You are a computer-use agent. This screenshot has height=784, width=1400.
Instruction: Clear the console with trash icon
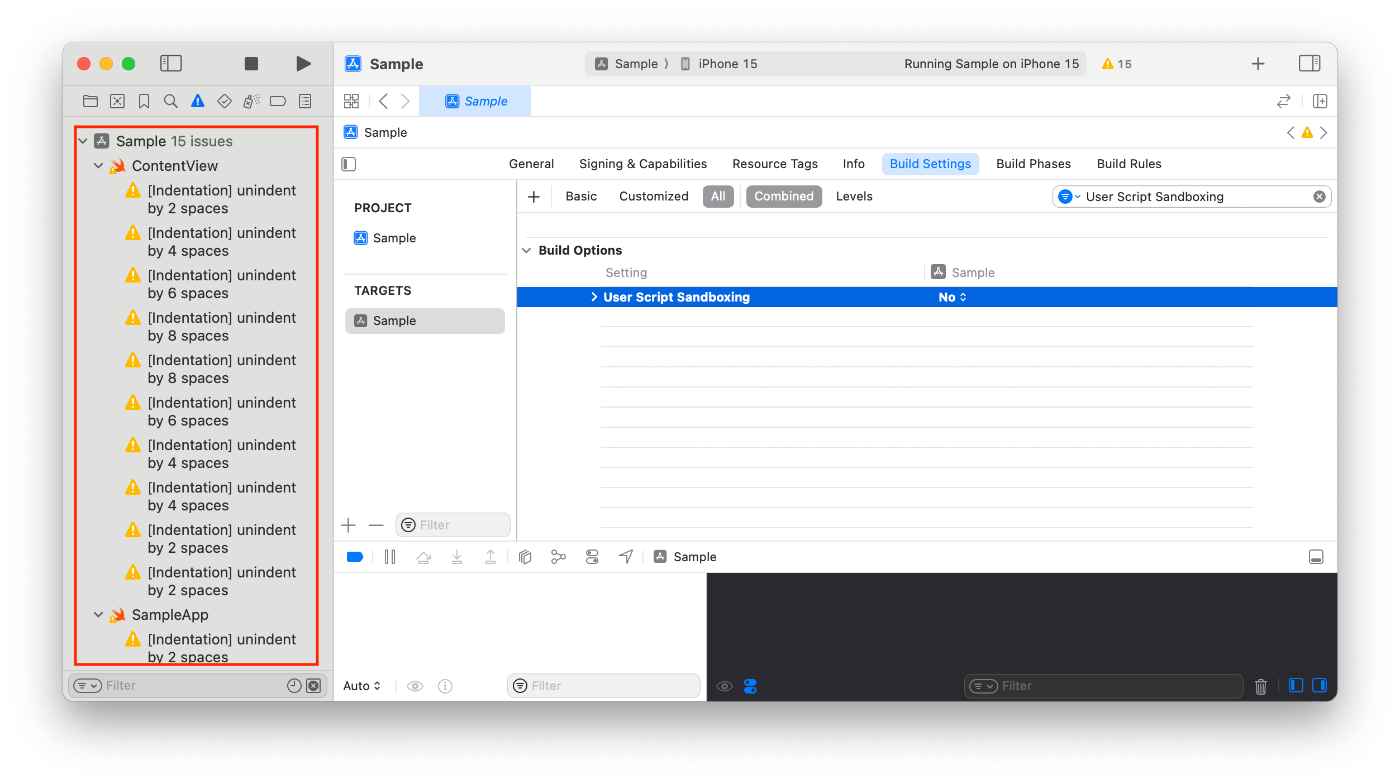click(1261, 686)
